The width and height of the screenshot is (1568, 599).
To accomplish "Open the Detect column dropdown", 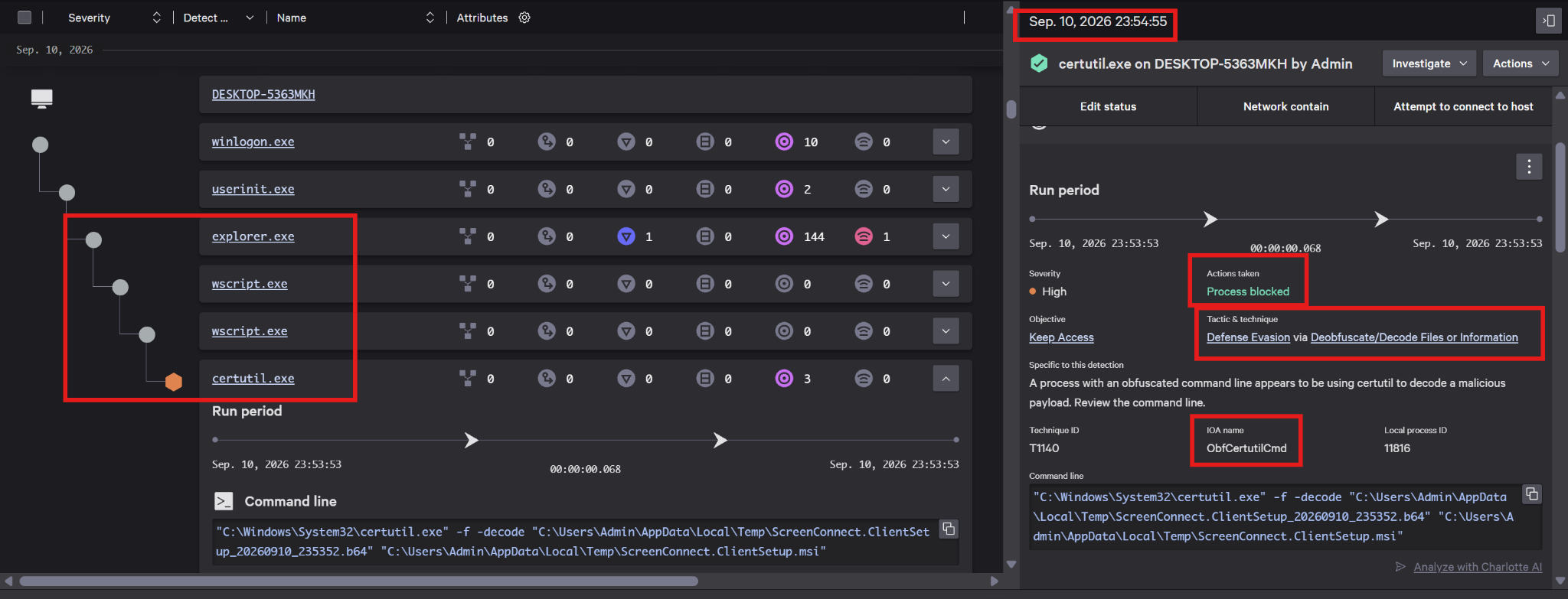I will (250, 18).
